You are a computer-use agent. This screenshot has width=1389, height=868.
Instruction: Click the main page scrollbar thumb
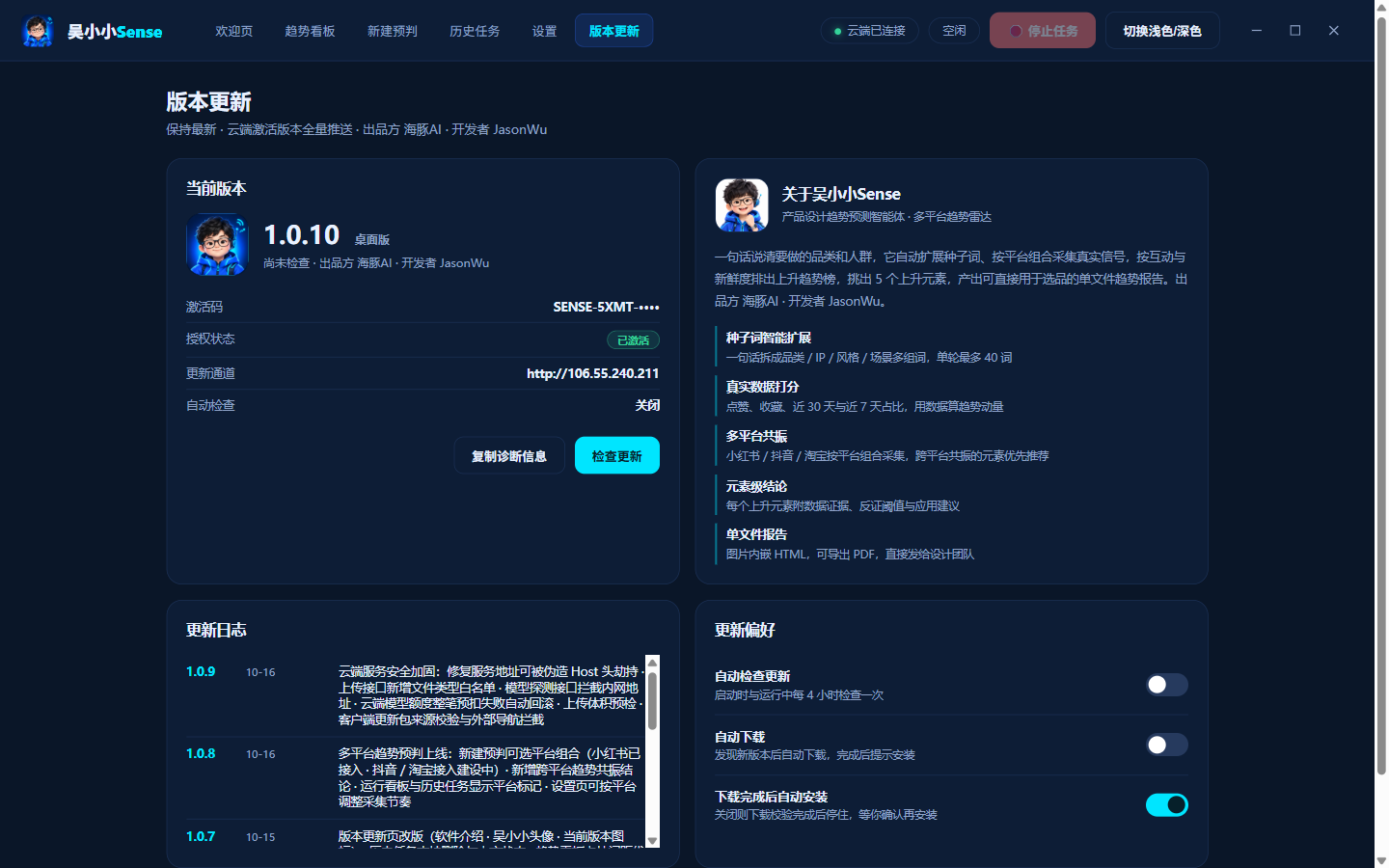tap(1381, 395)
